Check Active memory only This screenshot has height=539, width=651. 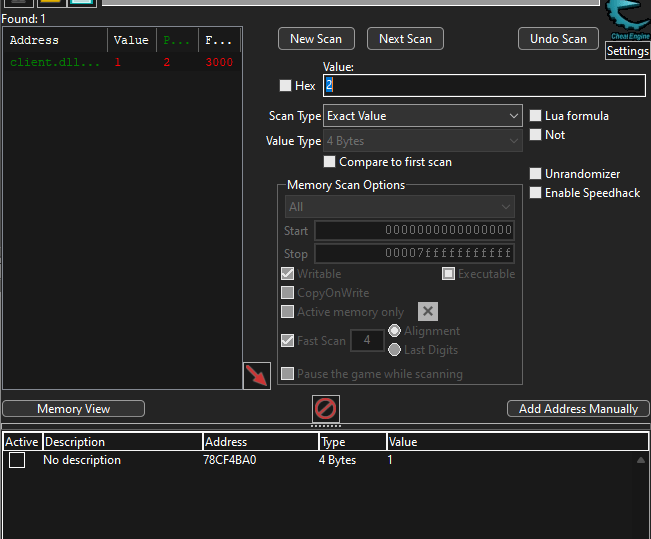pyautogui.click(x=287, y=312)
